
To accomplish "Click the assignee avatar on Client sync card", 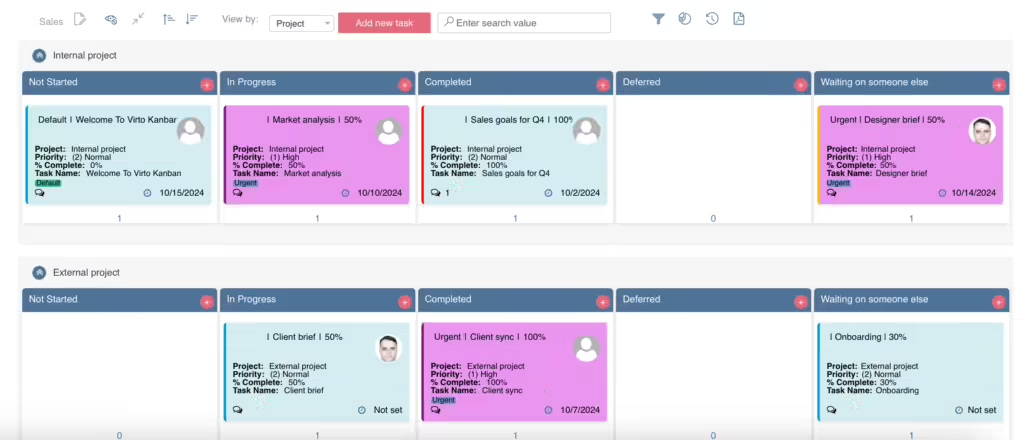I will click(x=586, y=349).
